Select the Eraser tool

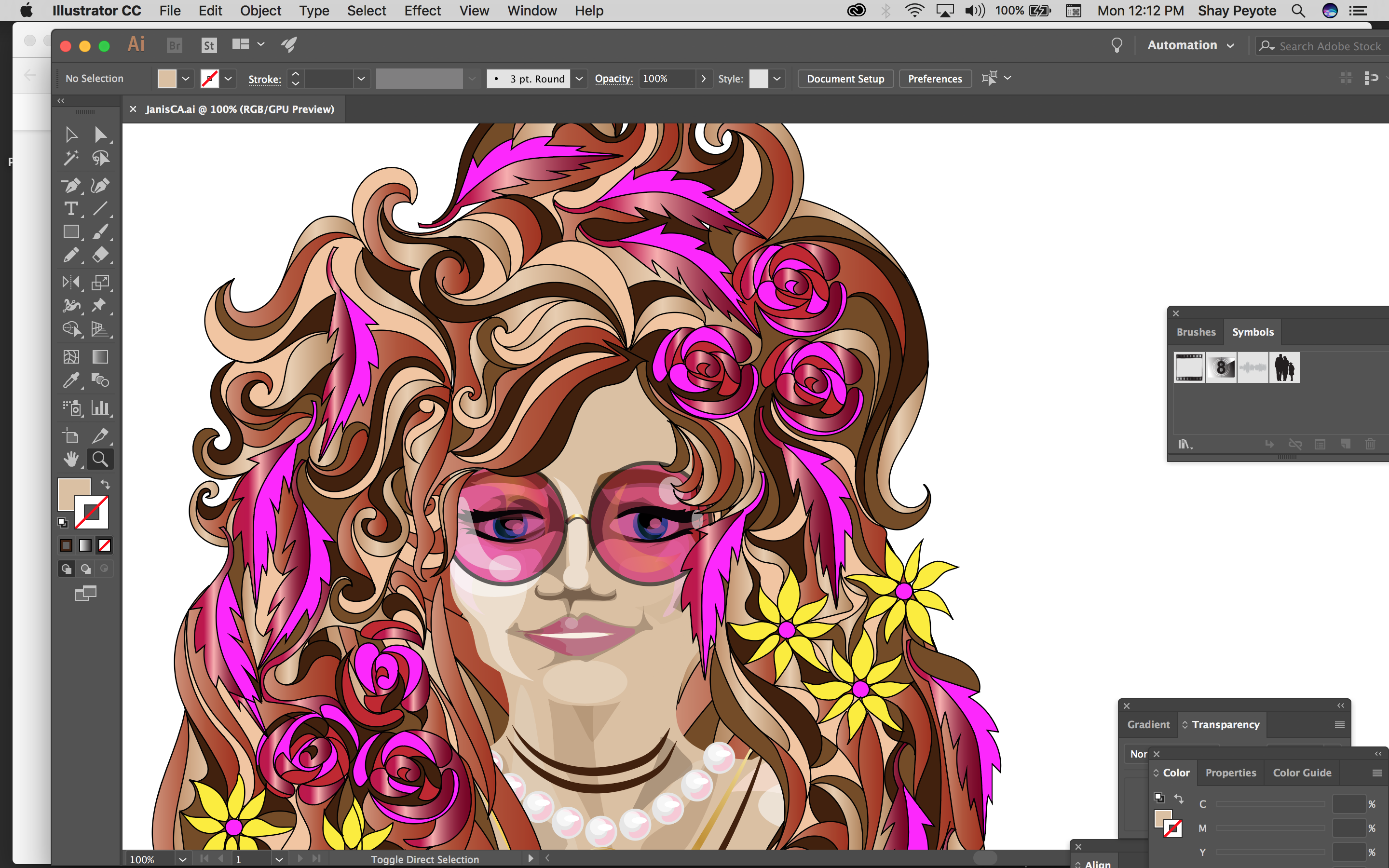pyautogui.click(x=100, y=255)
